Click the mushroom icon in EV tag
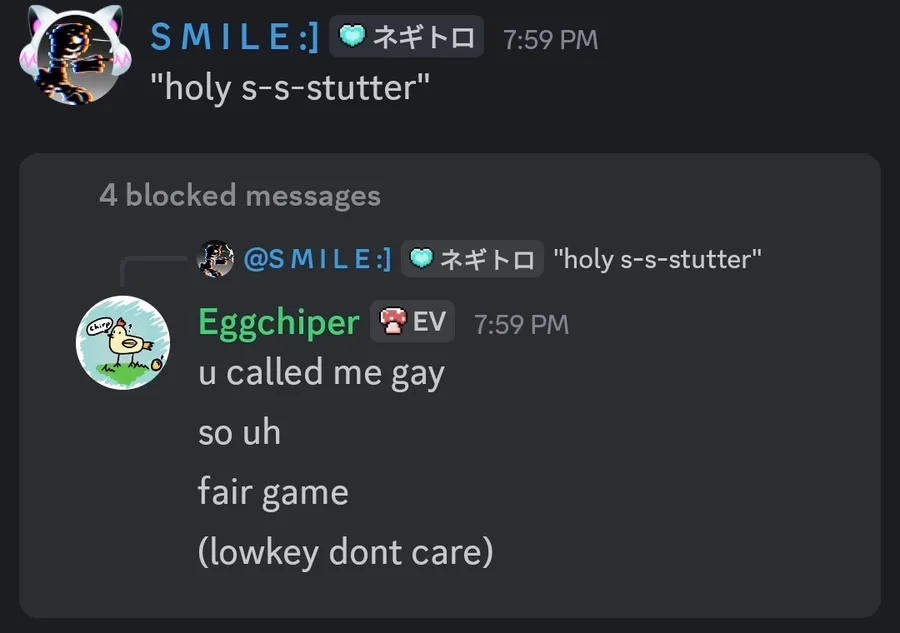Screen dimensions: 900x633 pos(393,321)
